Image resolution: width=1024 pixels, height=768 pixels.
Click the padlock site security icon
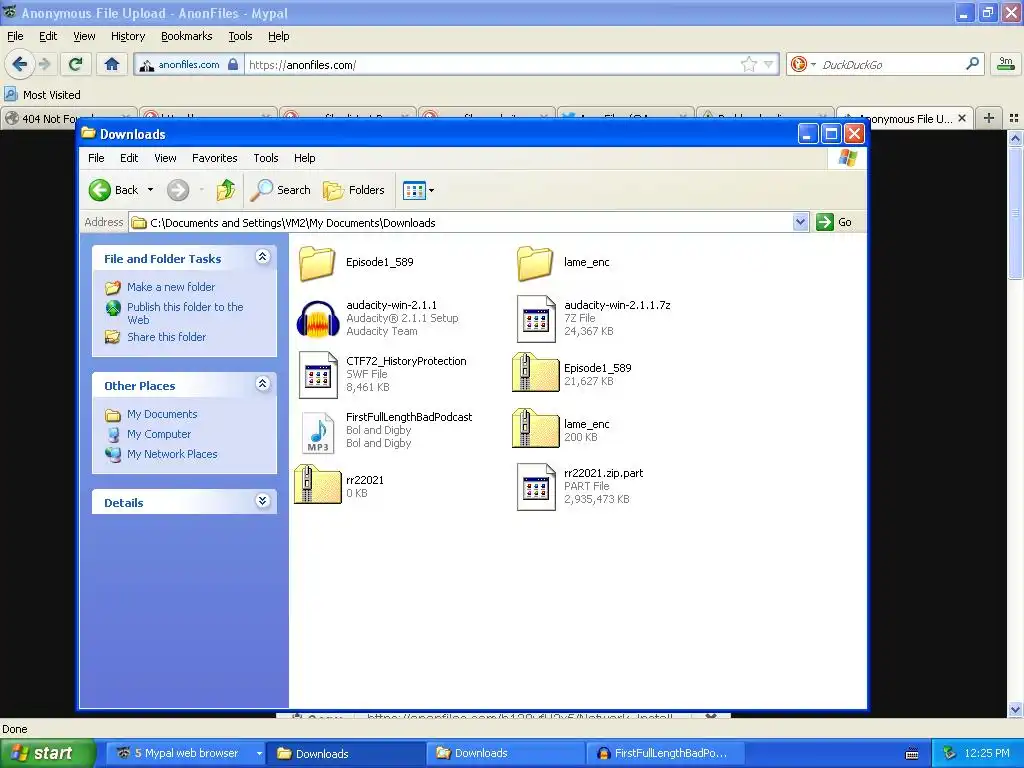[232, 64]
